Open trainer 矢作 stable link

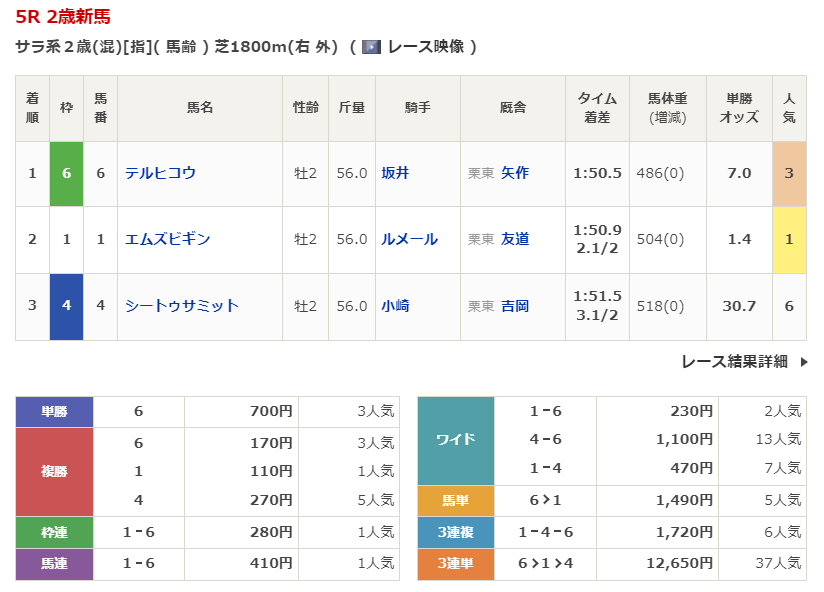[x=515, y=173]
